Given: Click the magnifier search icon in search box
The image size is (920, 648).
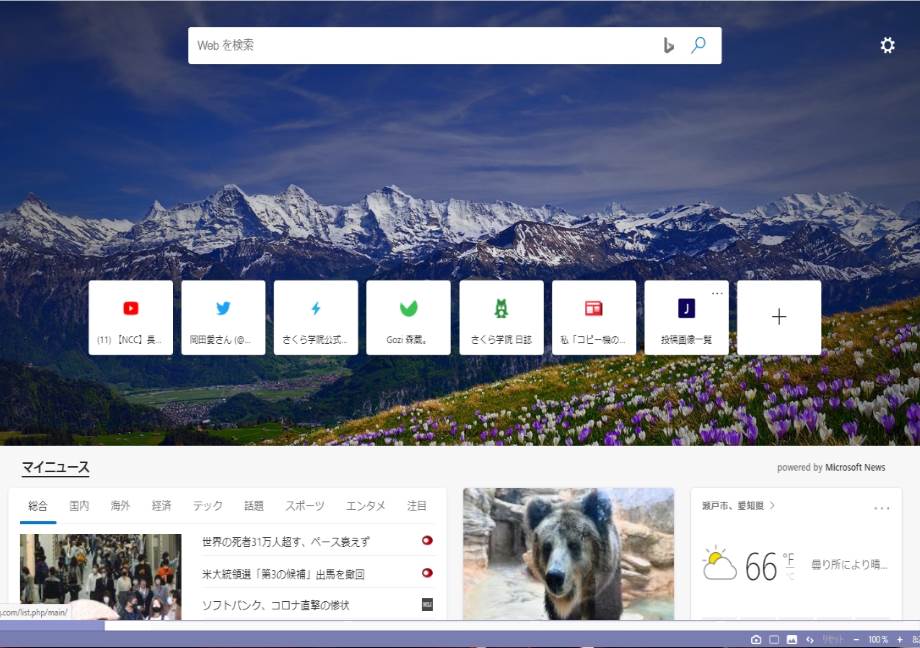Looking at the screenshot, I should 699,45.
